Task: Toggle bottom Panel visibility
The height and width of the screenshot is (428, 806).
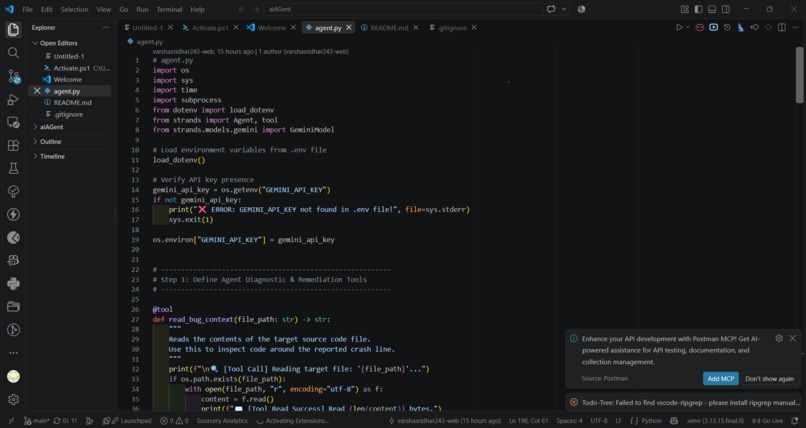Action: click(x=712, y=9)
